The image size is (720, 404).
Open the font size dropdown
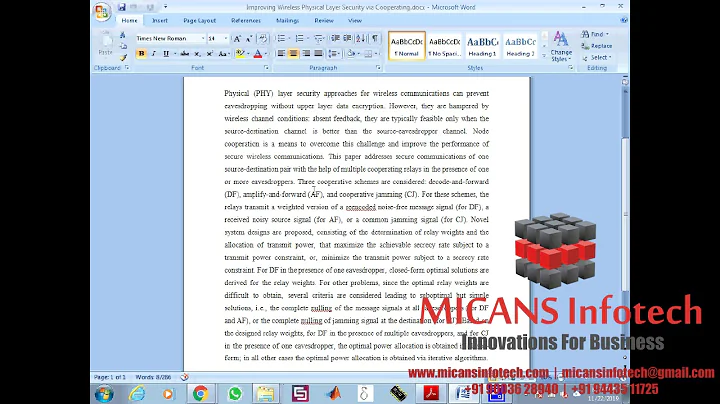click(225, 39)
